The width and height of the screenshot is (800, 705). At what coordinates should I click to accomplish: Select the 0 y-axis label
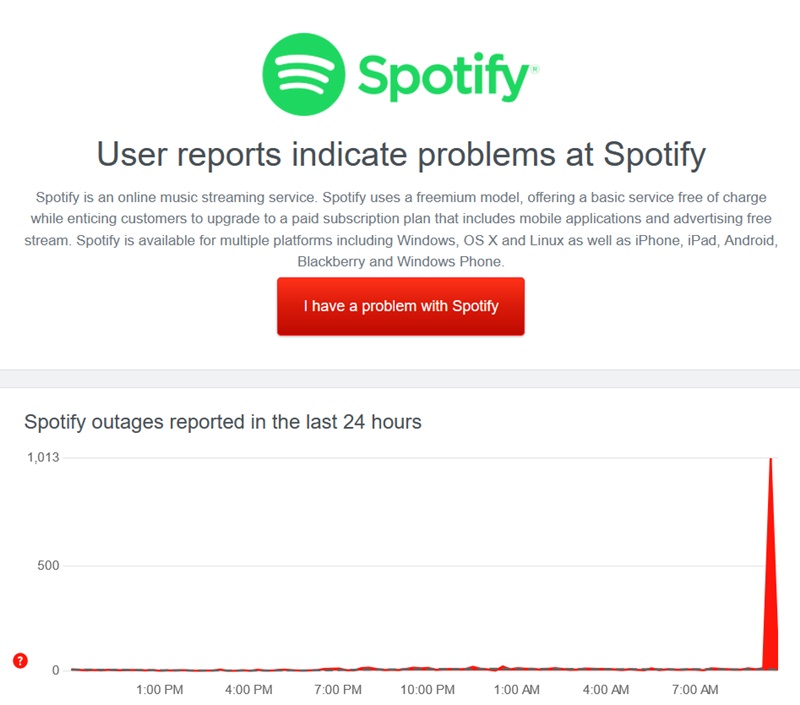point(56,670)
